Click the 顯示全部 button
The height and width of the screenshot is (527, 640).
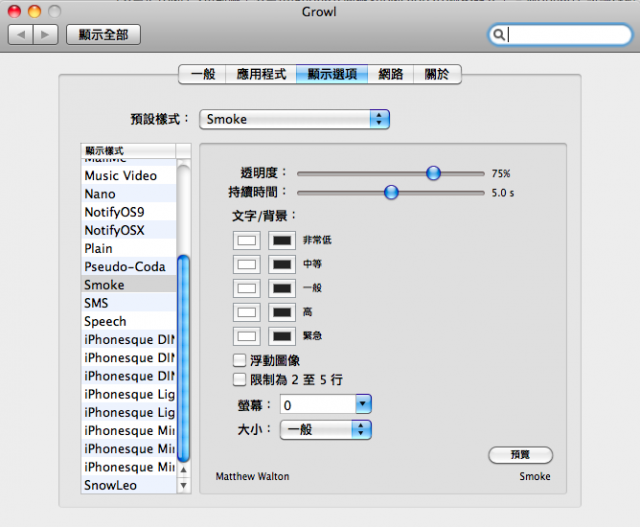[x=103, y=35]
